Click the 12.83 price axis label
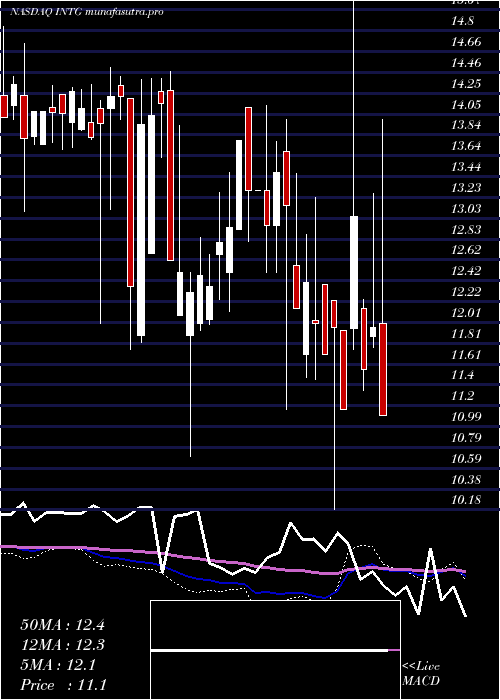 point(467,230)
